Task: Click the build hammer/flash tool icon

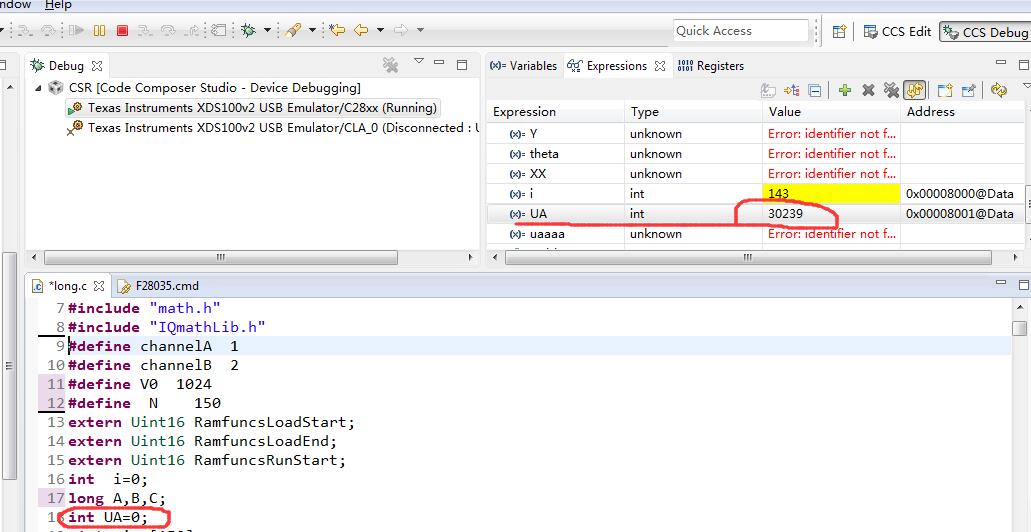Action: coord(293,30)
